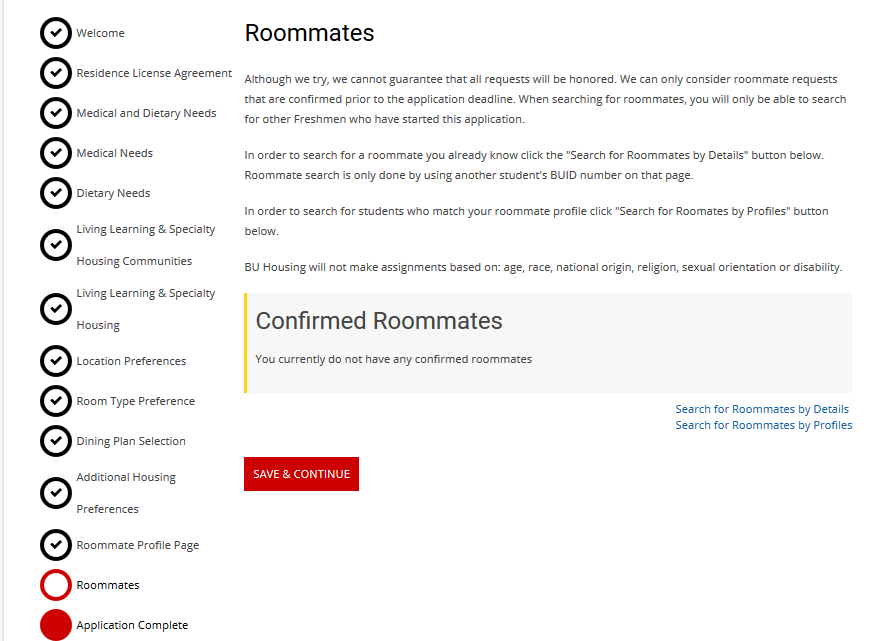The width and height of the screenshot is (883, 641).
Task: Click the Residence License Agreement checkmark icon
Action: pos(56,73)
